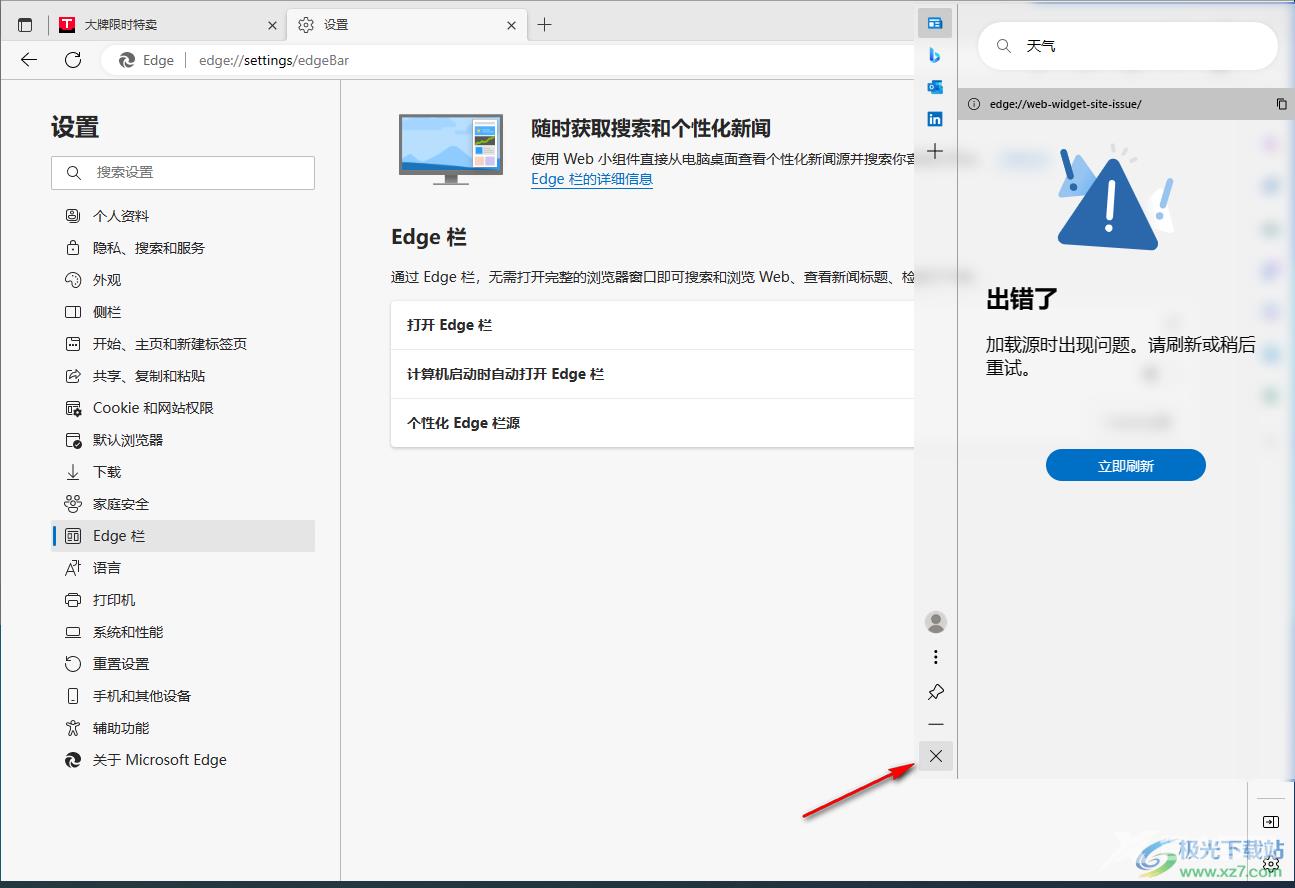Open the browser sidebar settings gear icon
The width and height of the screenshot is (1295, 888).
point(1272,862)
